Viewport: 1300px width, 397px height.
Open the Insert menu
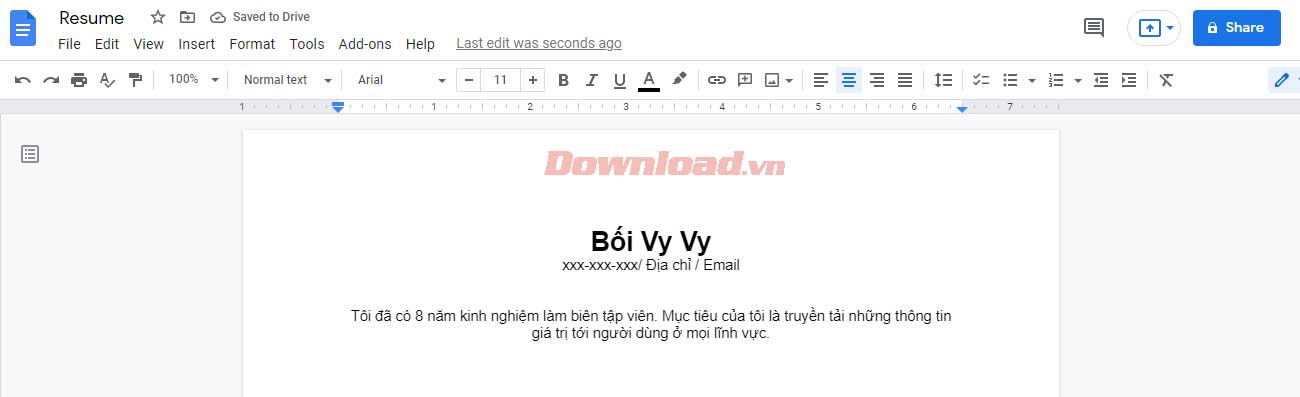click(x=197, y=44)
